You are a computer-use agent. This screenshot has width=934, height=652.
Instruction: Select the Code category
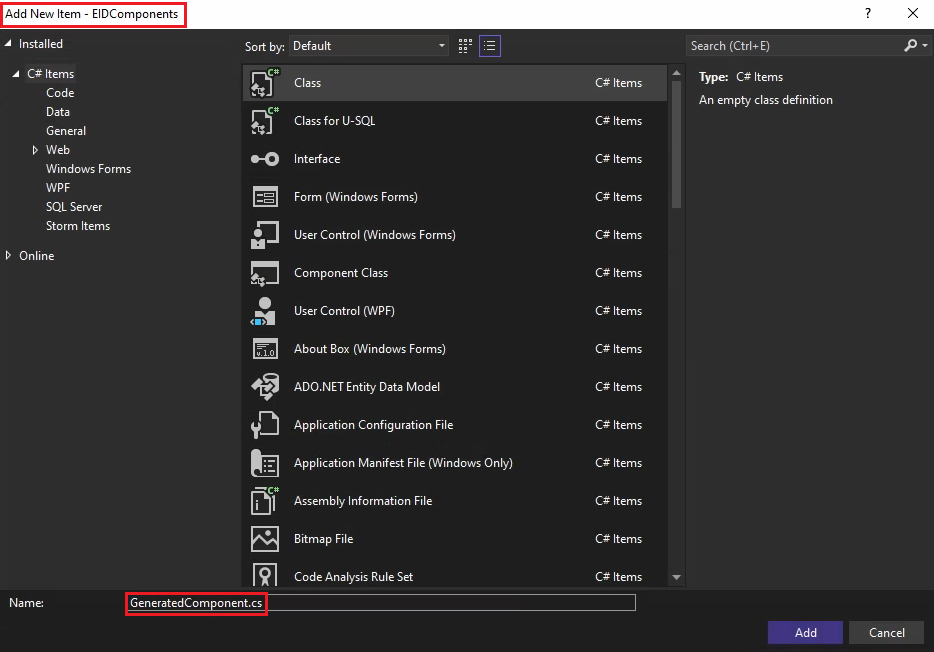(60, 93)
